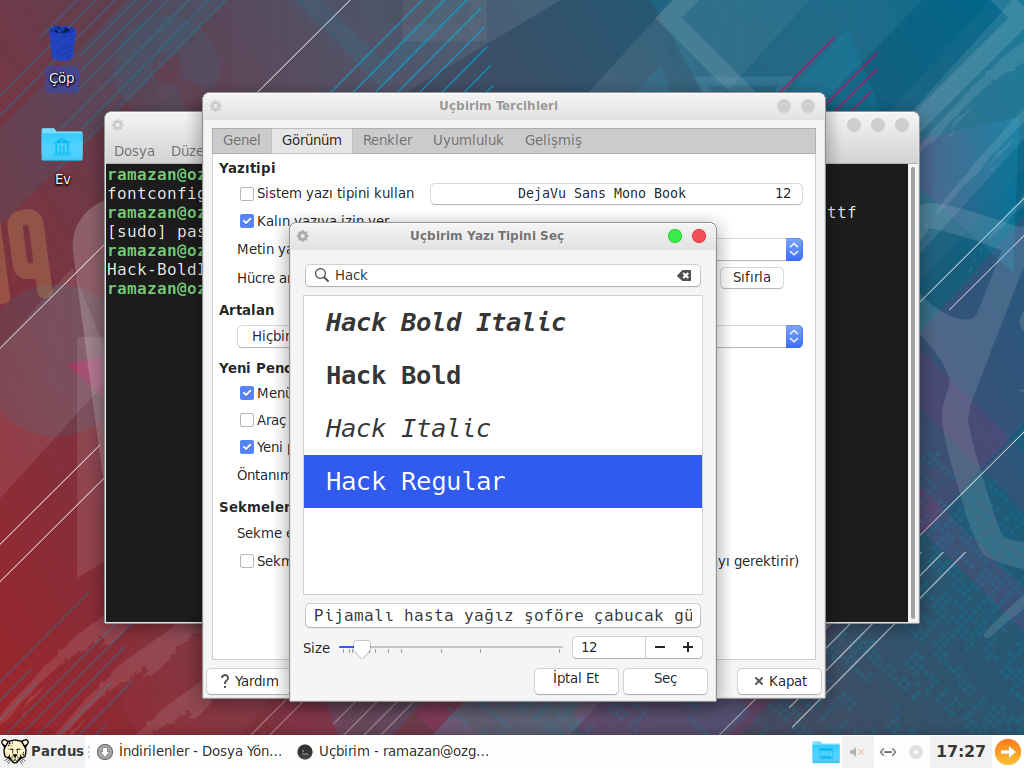Switch to the Uyumluluk tab

pos(468,140)
